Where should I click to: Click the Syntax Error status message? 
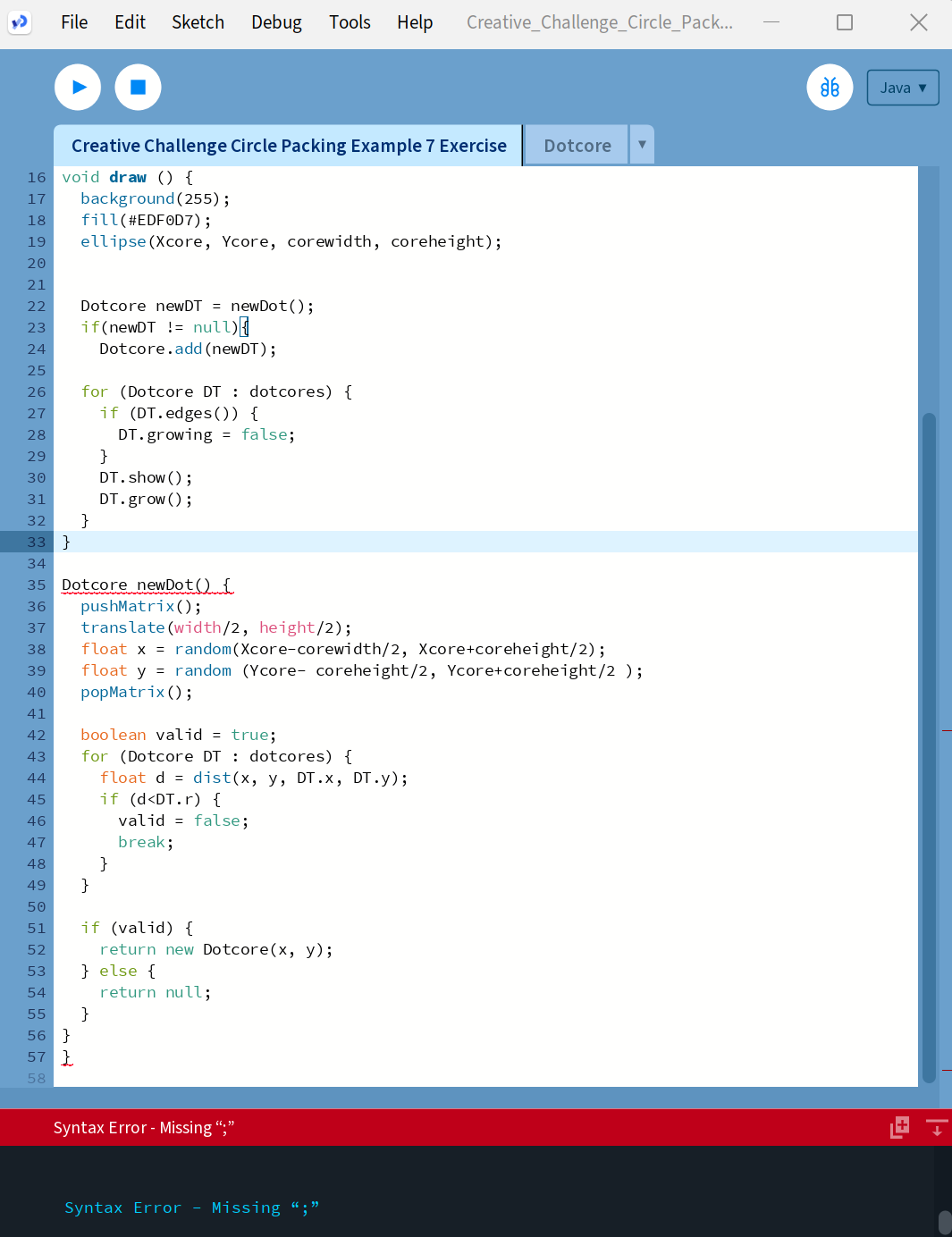pos(144,1128)
